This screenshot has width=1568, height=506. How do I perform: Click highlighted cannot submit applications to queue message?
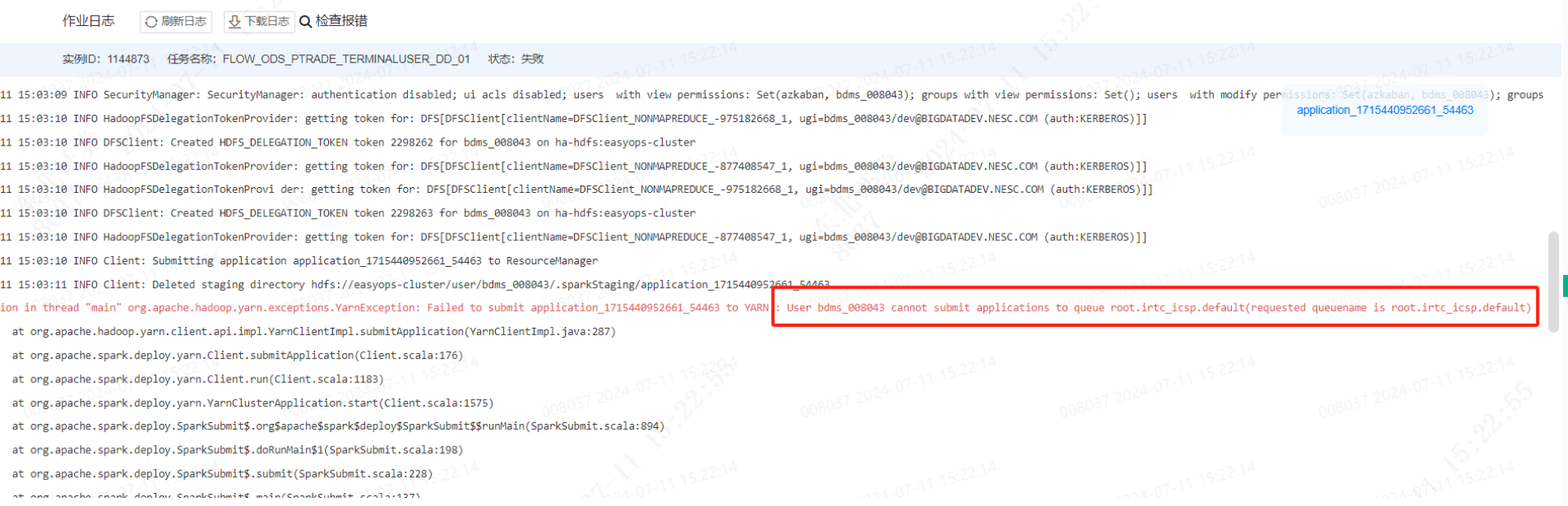click(1154, 308)
